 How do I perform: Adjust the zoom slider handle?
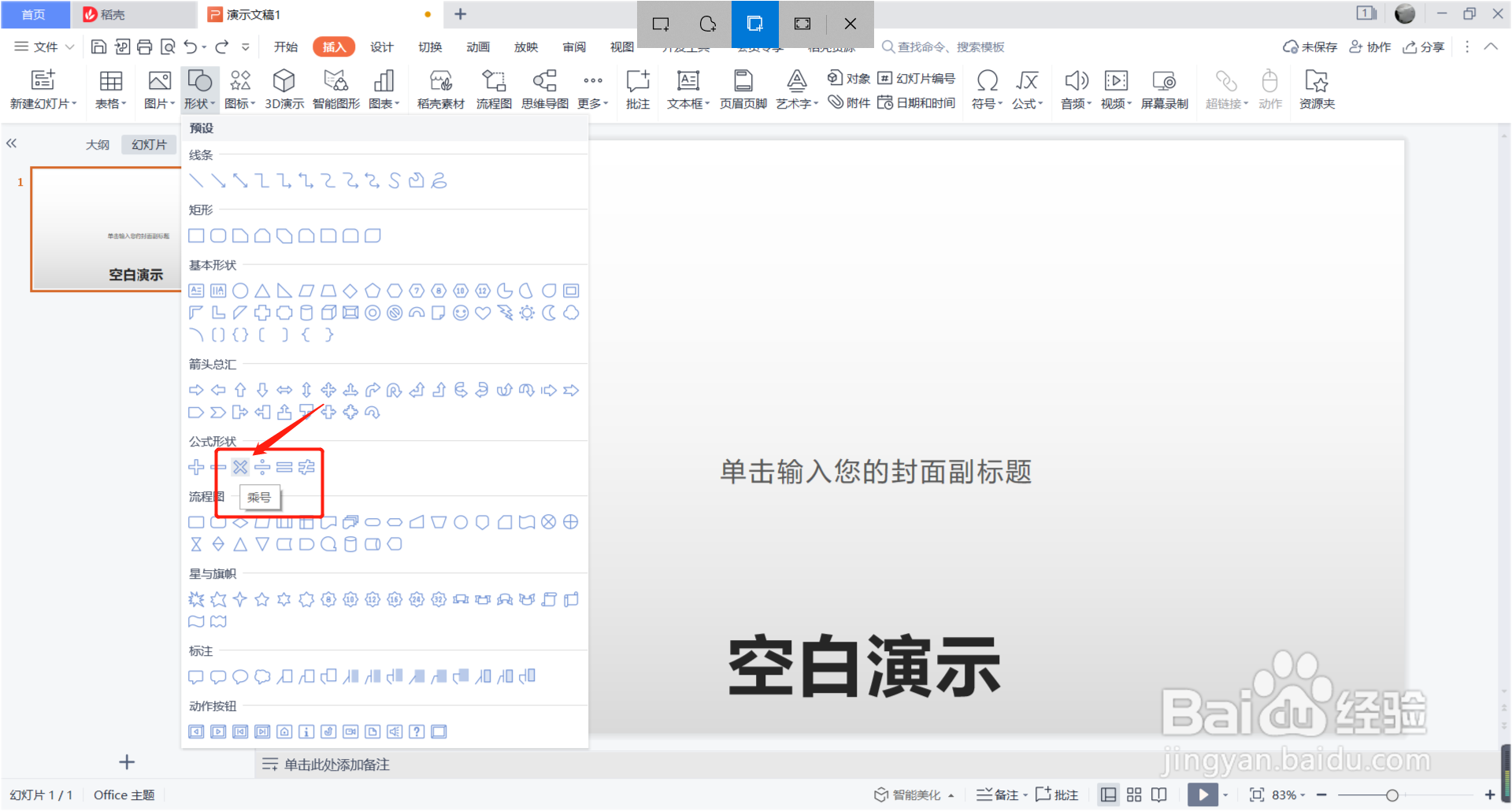(x=1392, y=794)
